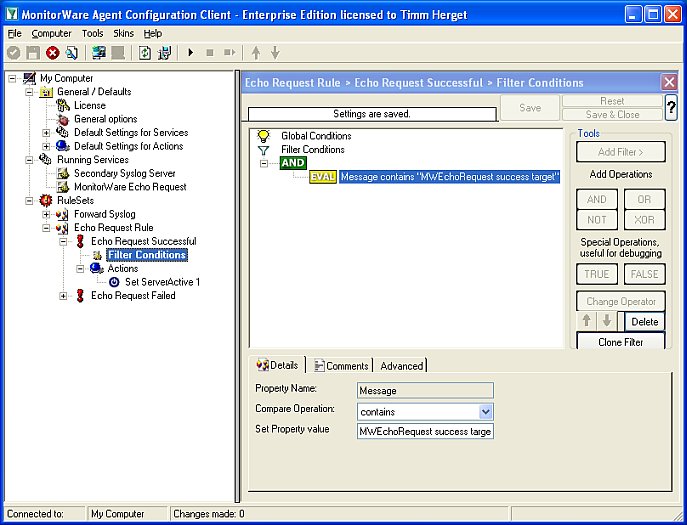The height and width of the screenshot is (525, 687).
Task: Click the toolbar move up arrow
Action: (x=256, y=53)
